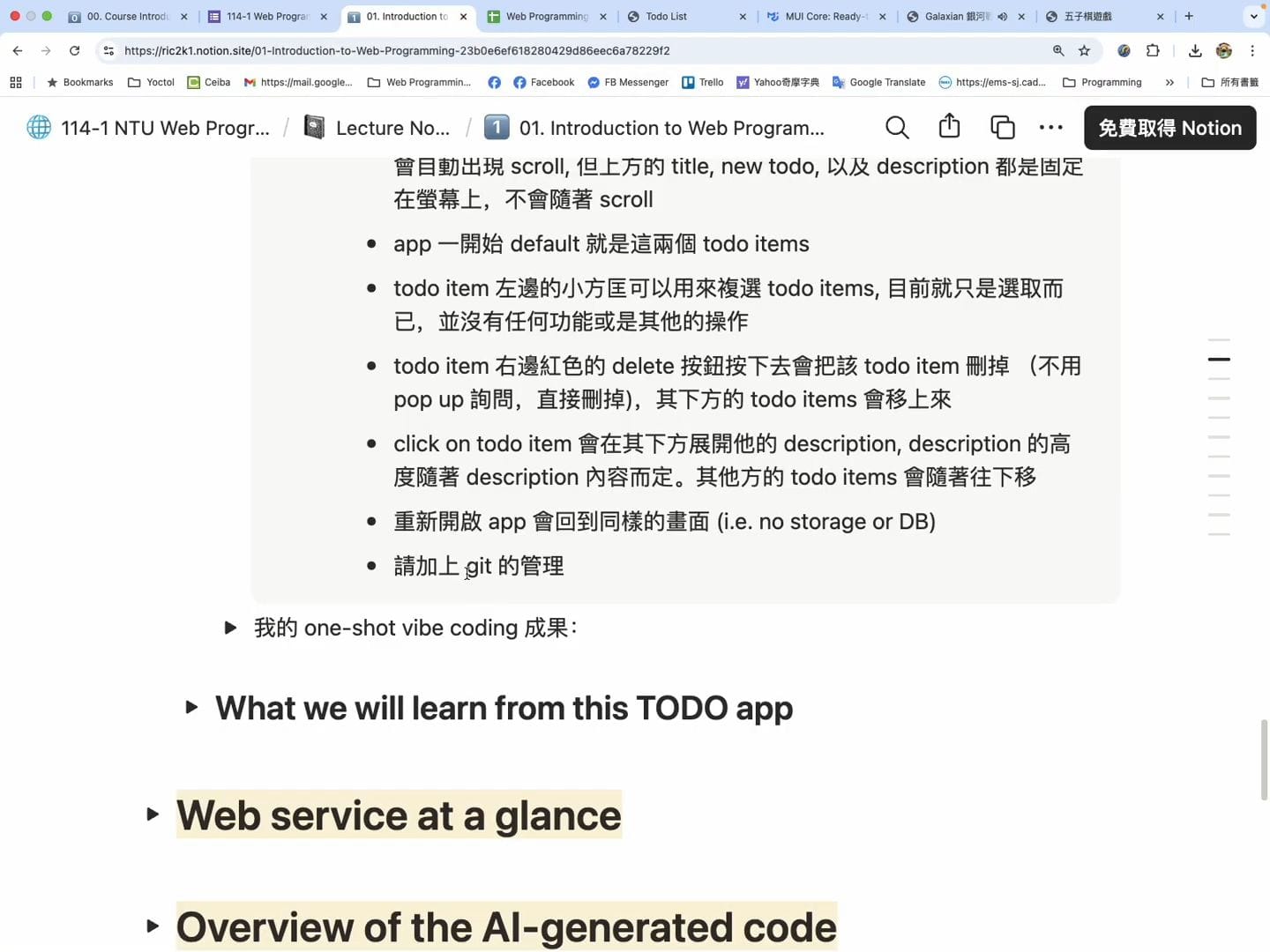
Task: Mute the Galaxian tab audio icon
Action: tap(1003, 17)
